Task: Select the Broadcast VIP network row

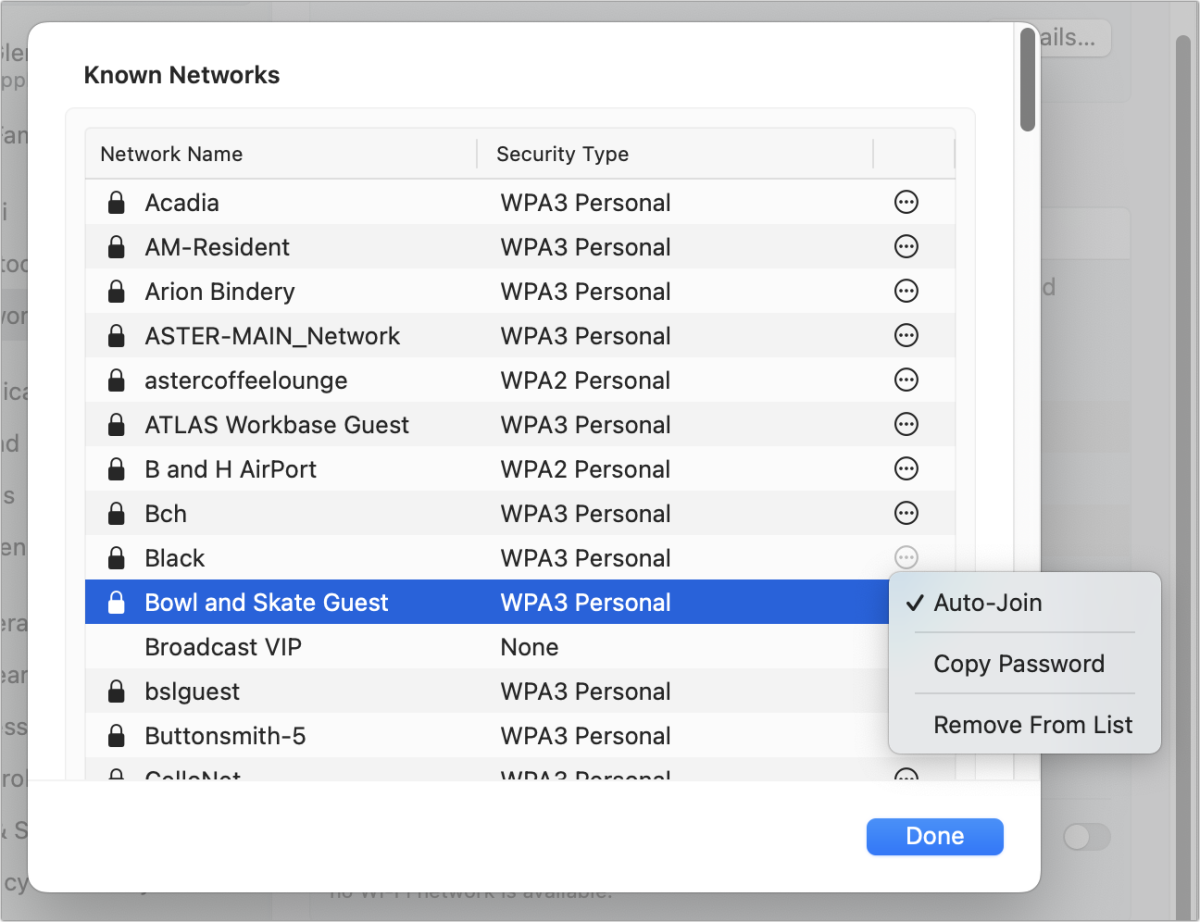Action: (x=520, y=647)
